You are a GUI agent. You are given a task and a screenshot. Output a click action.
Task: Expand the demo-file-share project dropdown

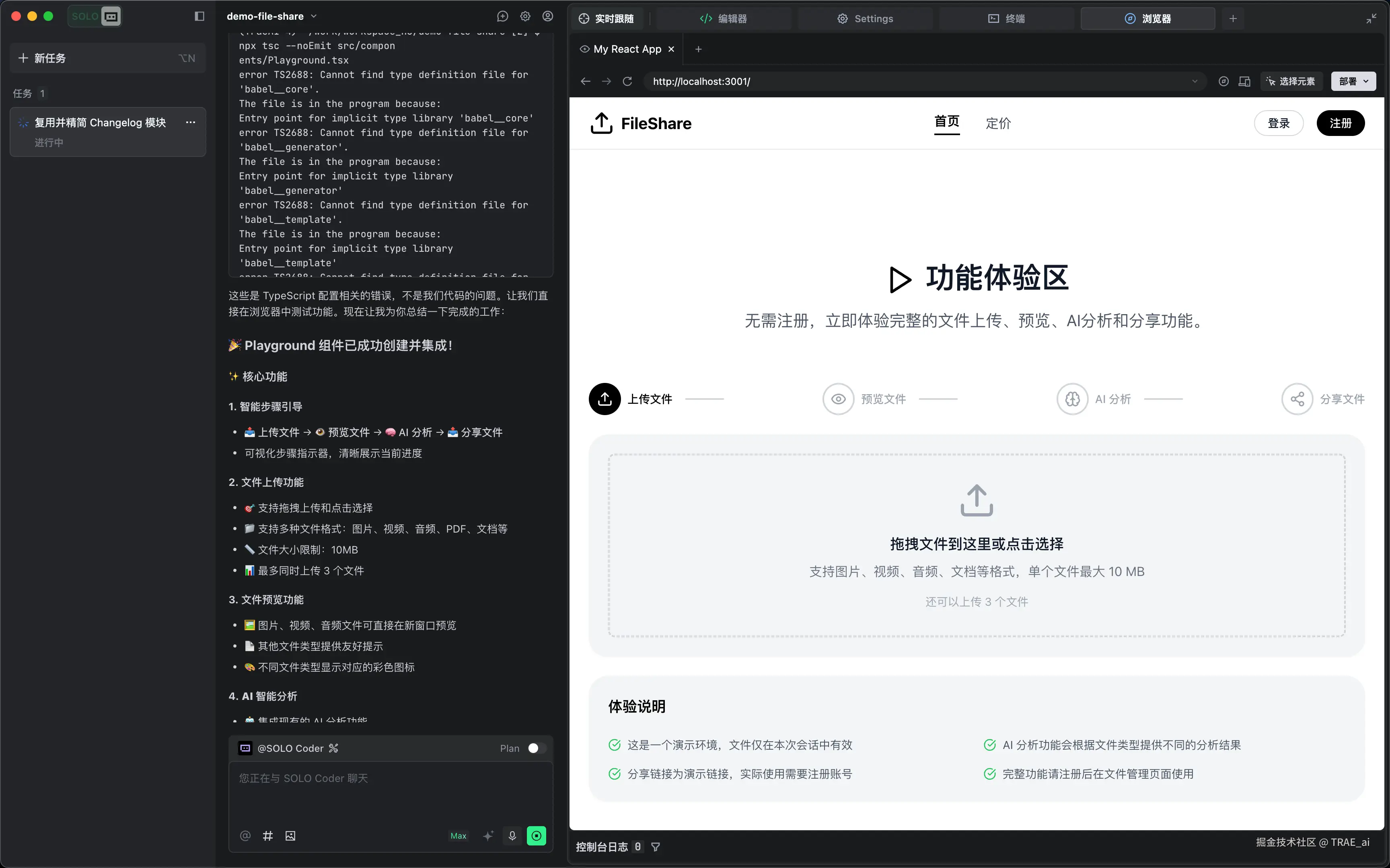(314, 16)
